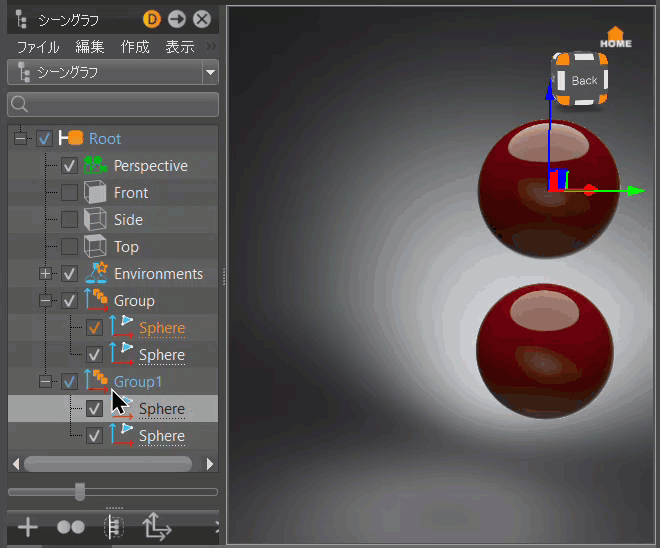
Task: Toggle the Perspective camera checkbox
Action: click(x=69, y=166)
